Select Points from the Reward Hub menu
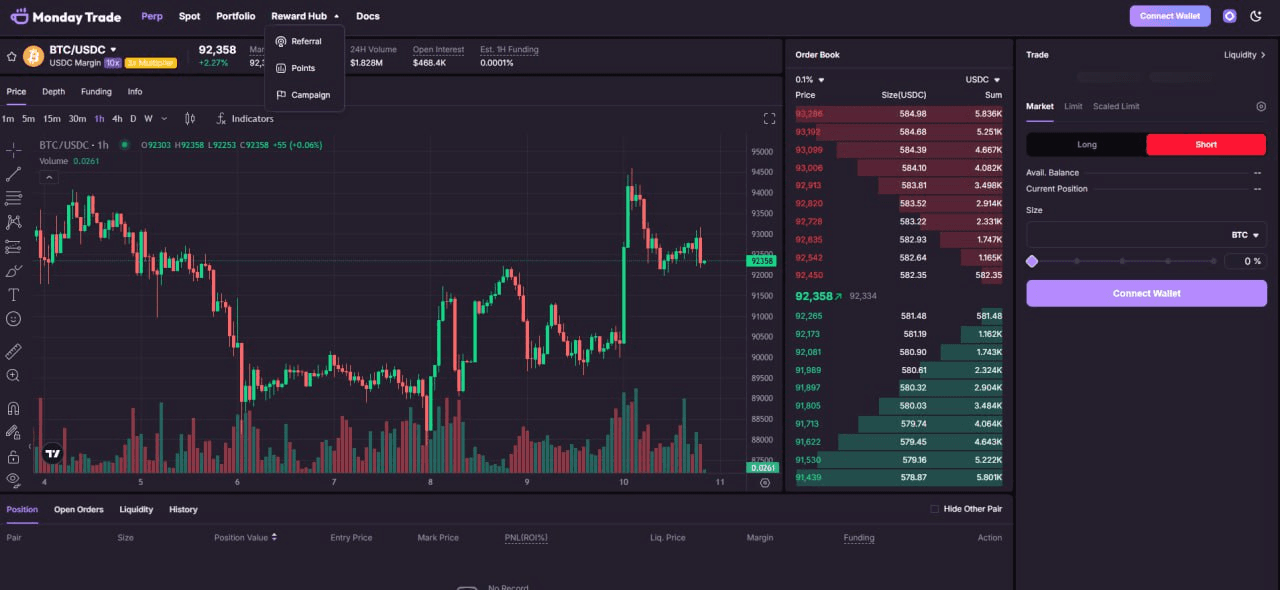The height and width of the screenshot is (590, 1280). click(x=303, y=68)
